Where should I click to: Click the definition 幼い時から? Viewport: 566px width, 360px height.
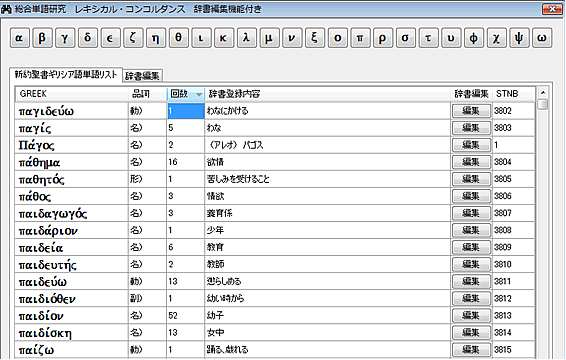tap(225, 298)
